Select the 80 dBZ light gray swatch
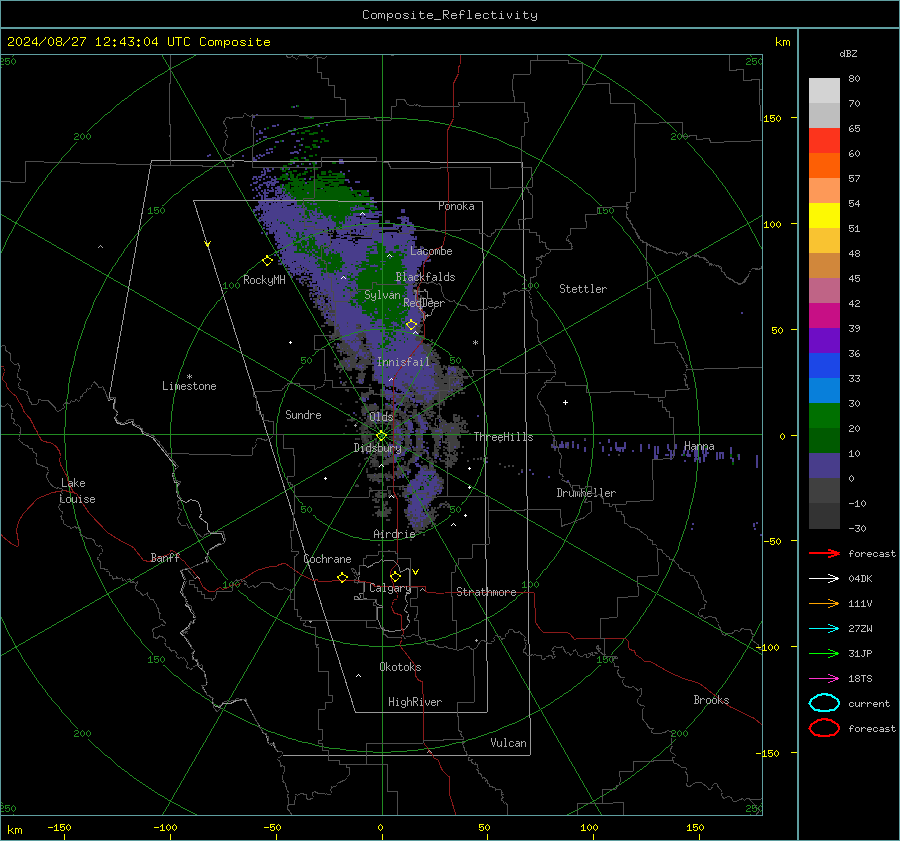900x841 pixels. [x=824, y=90]
